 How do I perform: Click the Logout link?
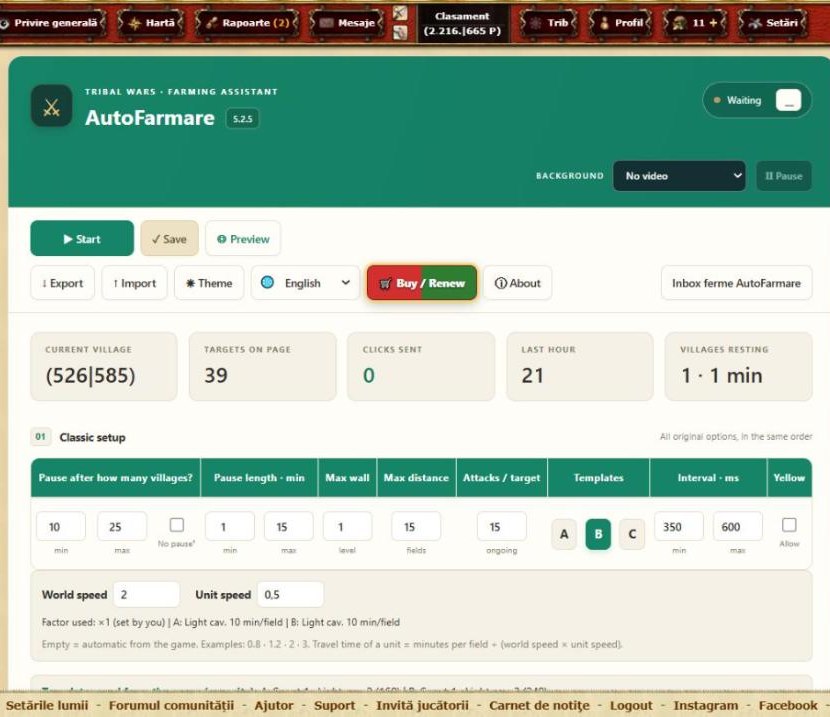pos(631,705)
